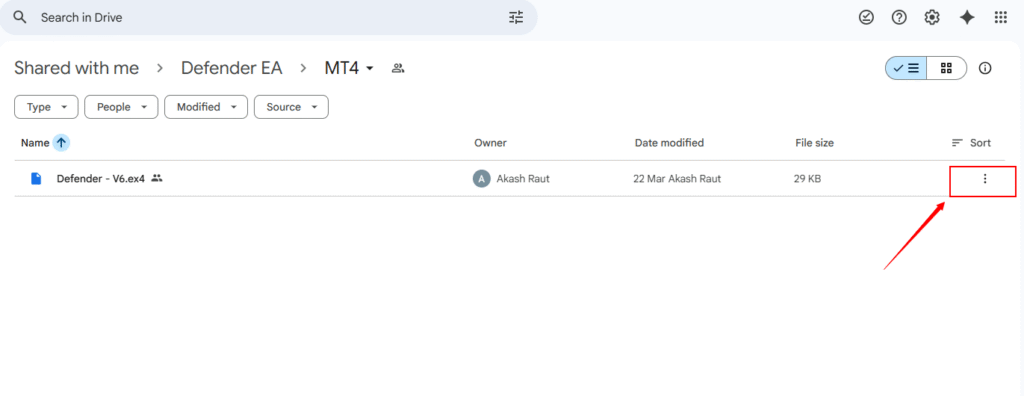Switch to list layout view
Screen dimensions: 1024x396
[906, 68]
